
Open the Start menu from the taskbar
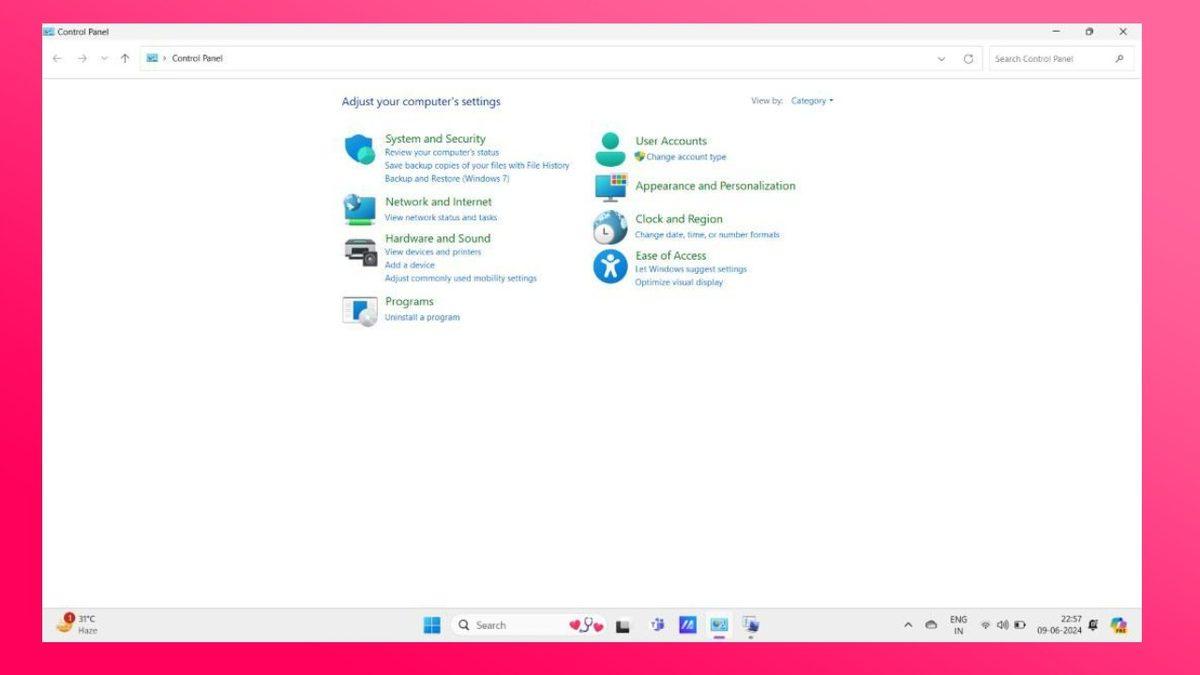[431, 624]
